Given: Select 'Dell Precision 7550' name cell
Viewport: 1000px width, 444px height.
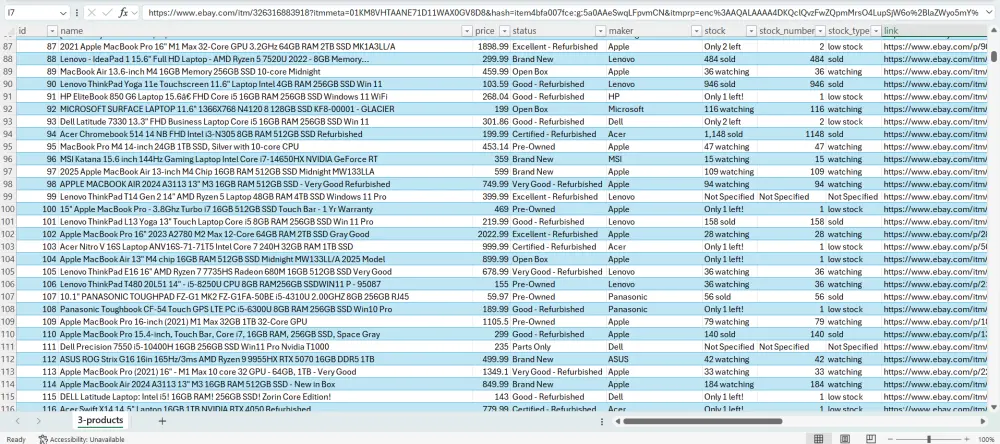Looking at the screenshot, I should 265,346.
